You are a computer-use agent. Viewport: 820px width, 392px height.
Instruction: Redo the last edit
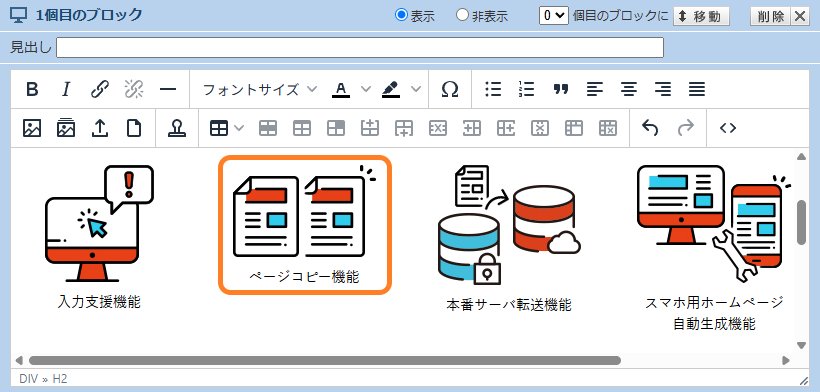point(685,128)
